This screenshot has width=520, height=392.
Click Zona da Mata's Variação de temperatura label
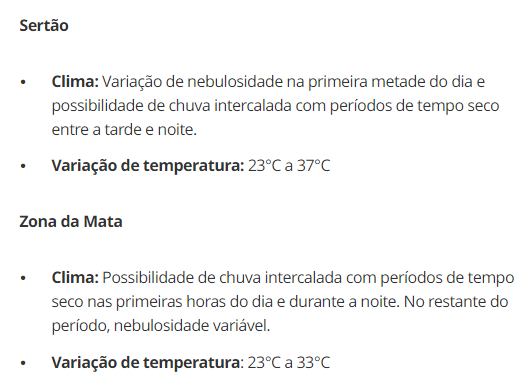point(147,363)
